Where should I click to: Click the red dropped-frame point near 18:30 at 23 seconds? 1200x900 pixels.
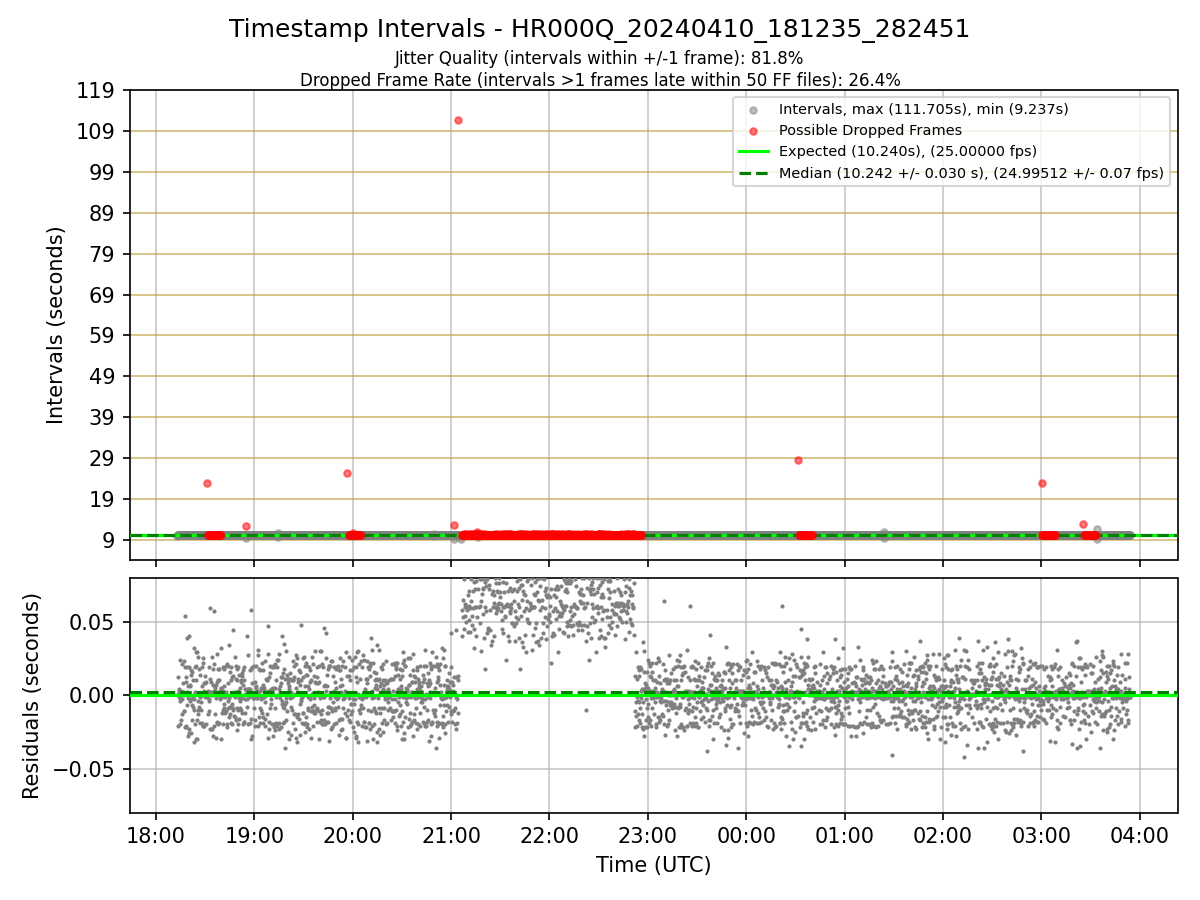coord(207,483)
